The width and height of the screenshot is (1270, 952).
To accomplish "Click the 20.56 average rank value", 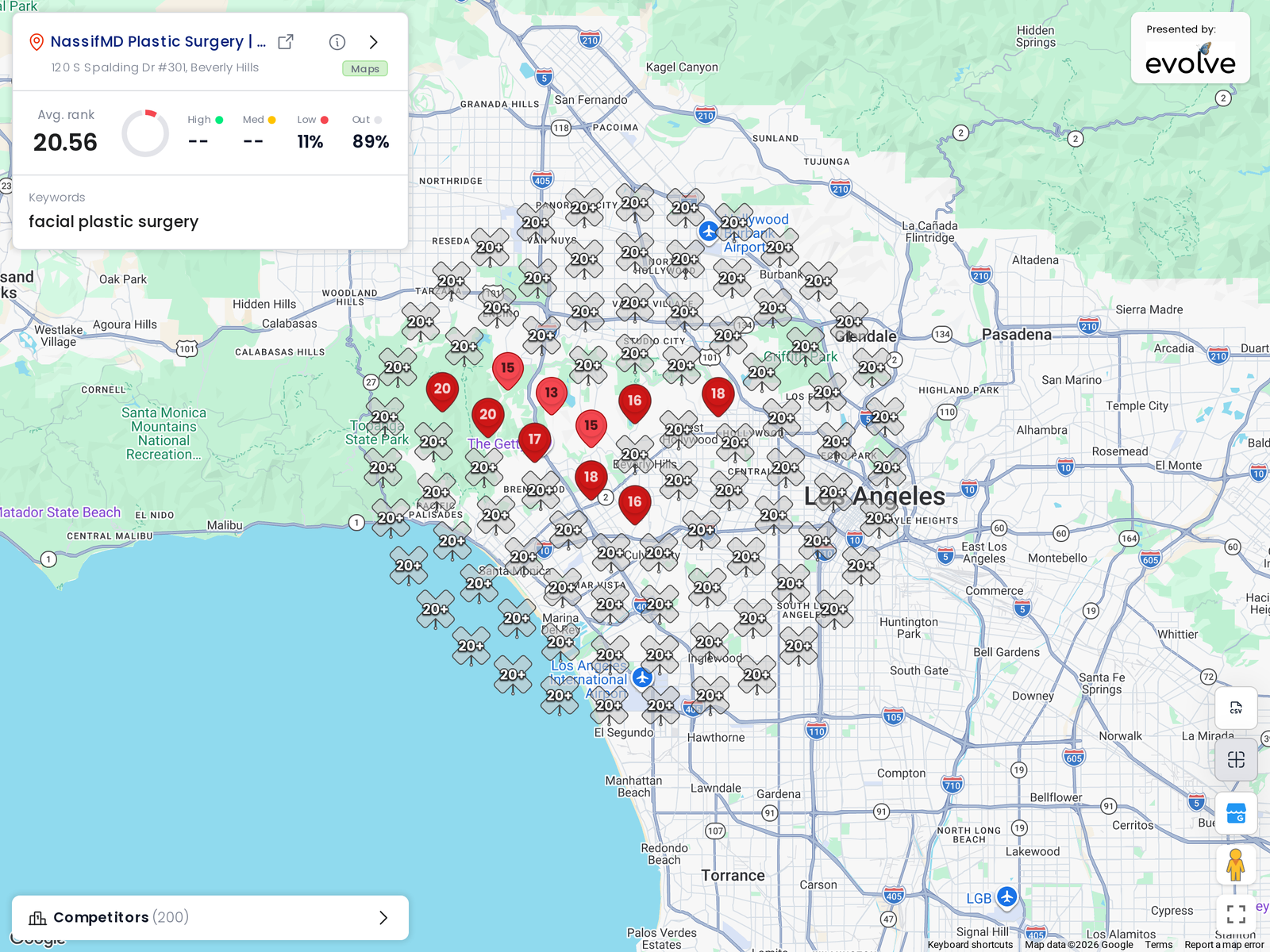I will click(x=65, y=143).
